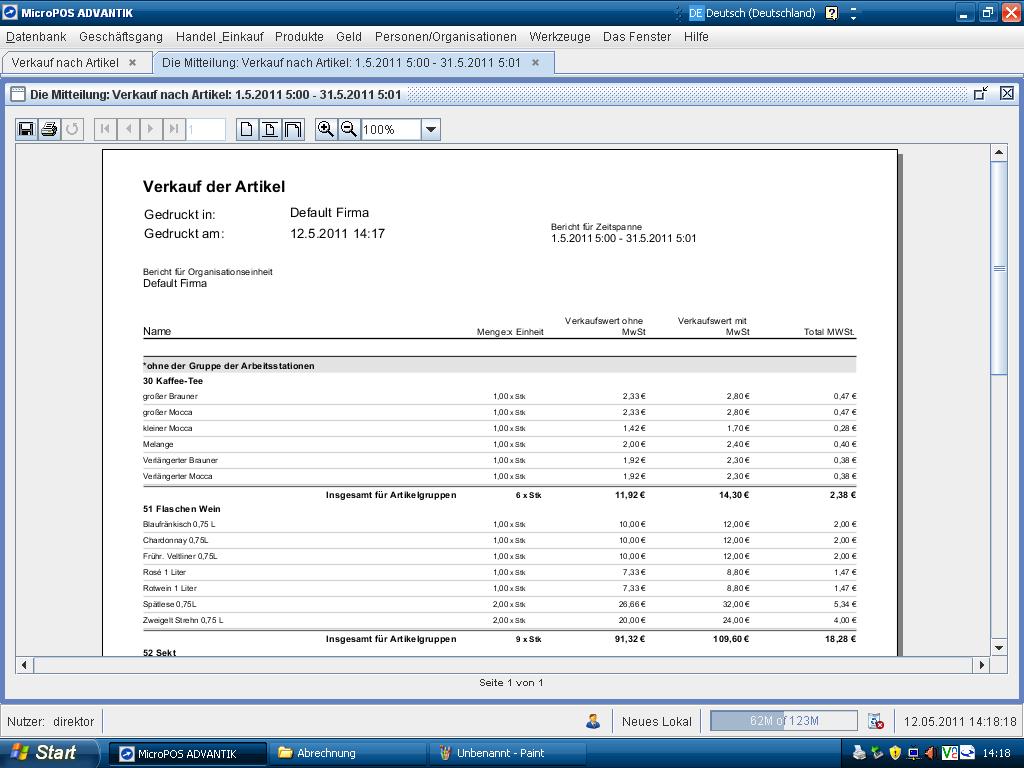Close the 'Verkauf nach Artikel' tab
The height and width of the screenshot is (768, 1024).
pos(132,62)
